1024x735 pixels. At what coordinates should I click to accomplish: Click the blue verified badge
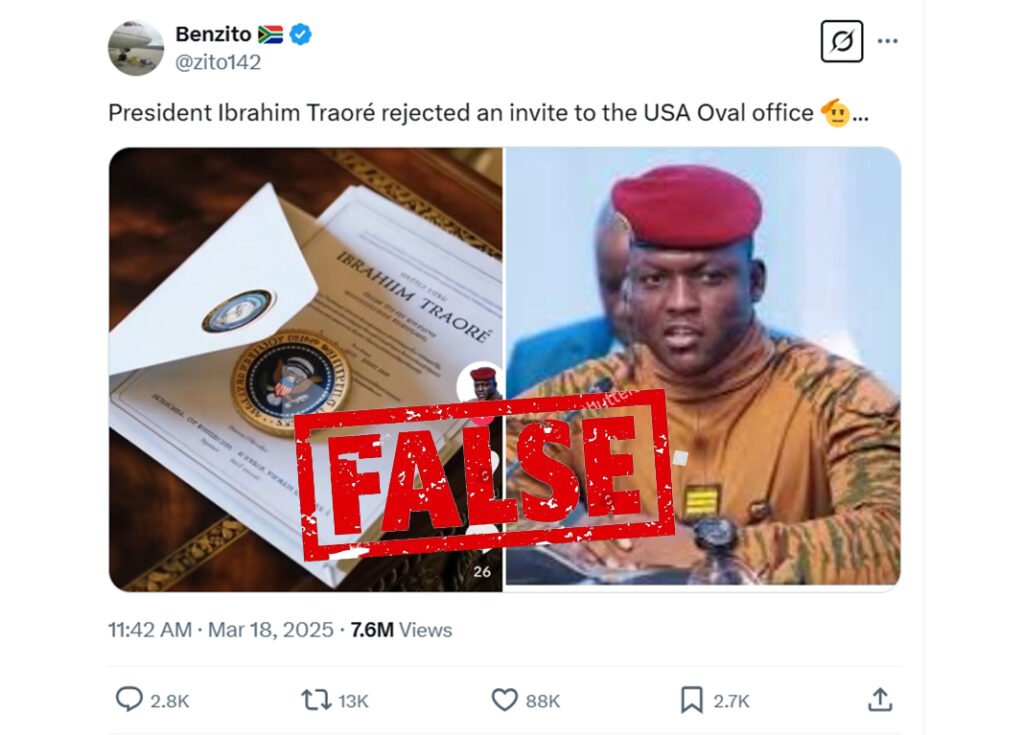point(300,34)
